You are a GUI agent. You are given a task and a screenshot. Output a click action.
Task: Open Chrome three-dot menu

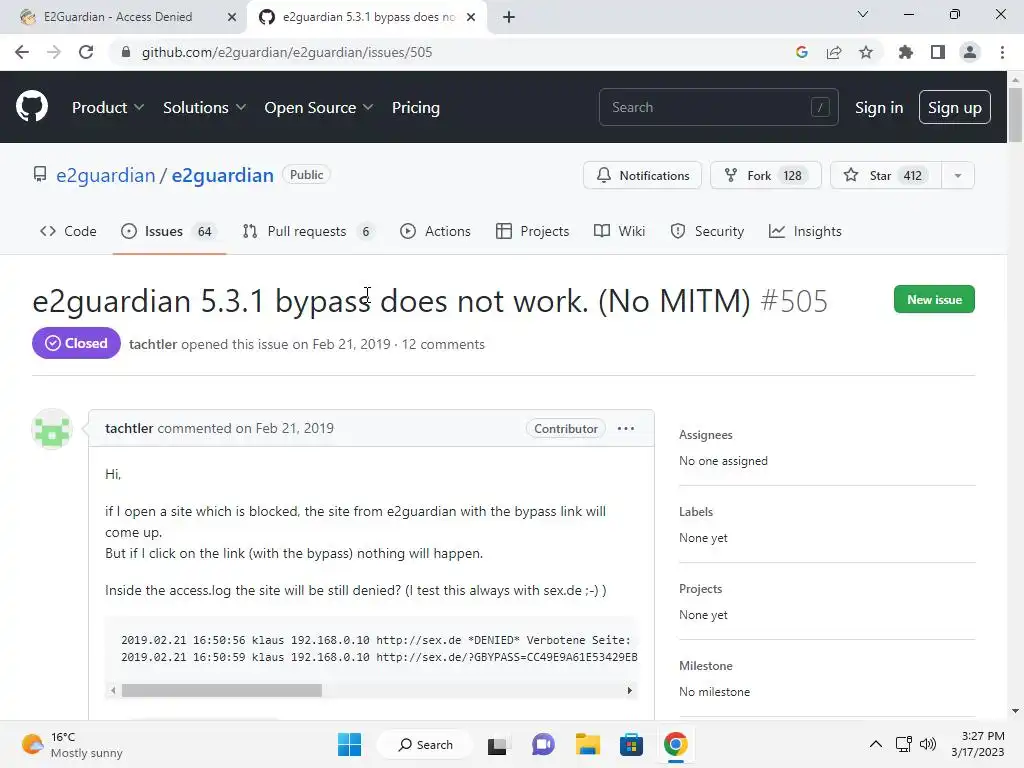1002,52
